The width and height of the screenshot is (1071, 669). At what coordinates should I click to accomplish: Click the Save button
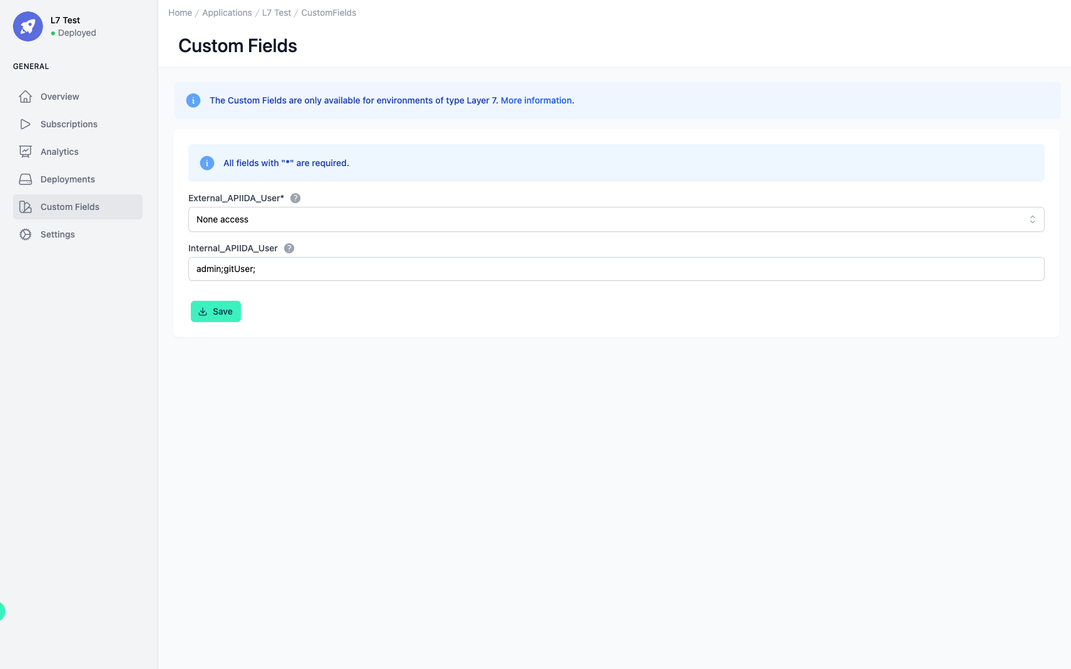pos(216,311)
